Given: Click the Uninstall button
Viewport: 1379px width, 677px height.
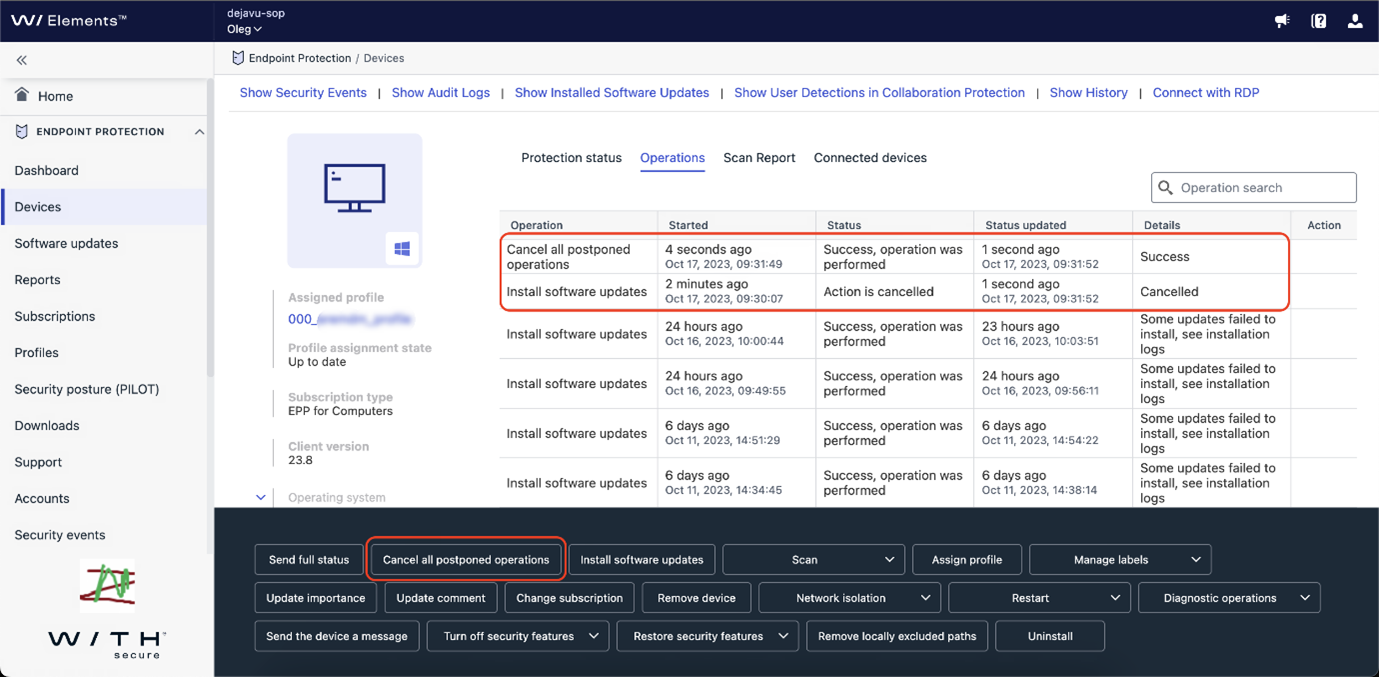Looking at the screenshot, I should pos(1050,636).
